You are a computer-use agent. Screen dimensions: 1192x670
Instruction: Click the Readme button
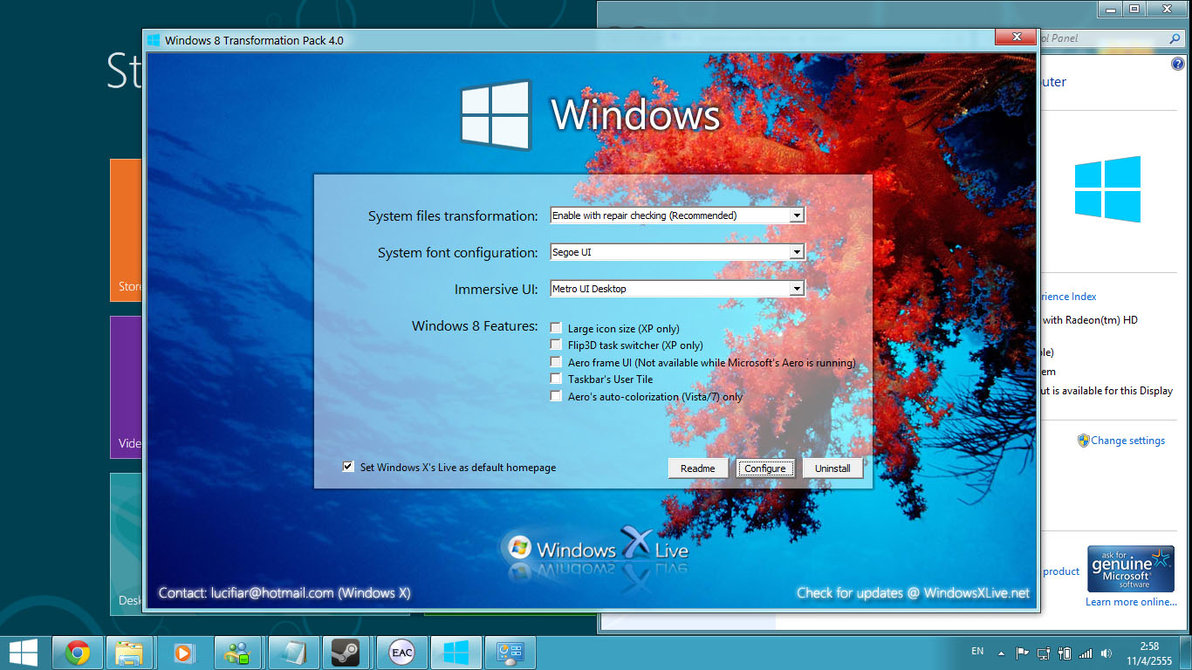point(697,468)
